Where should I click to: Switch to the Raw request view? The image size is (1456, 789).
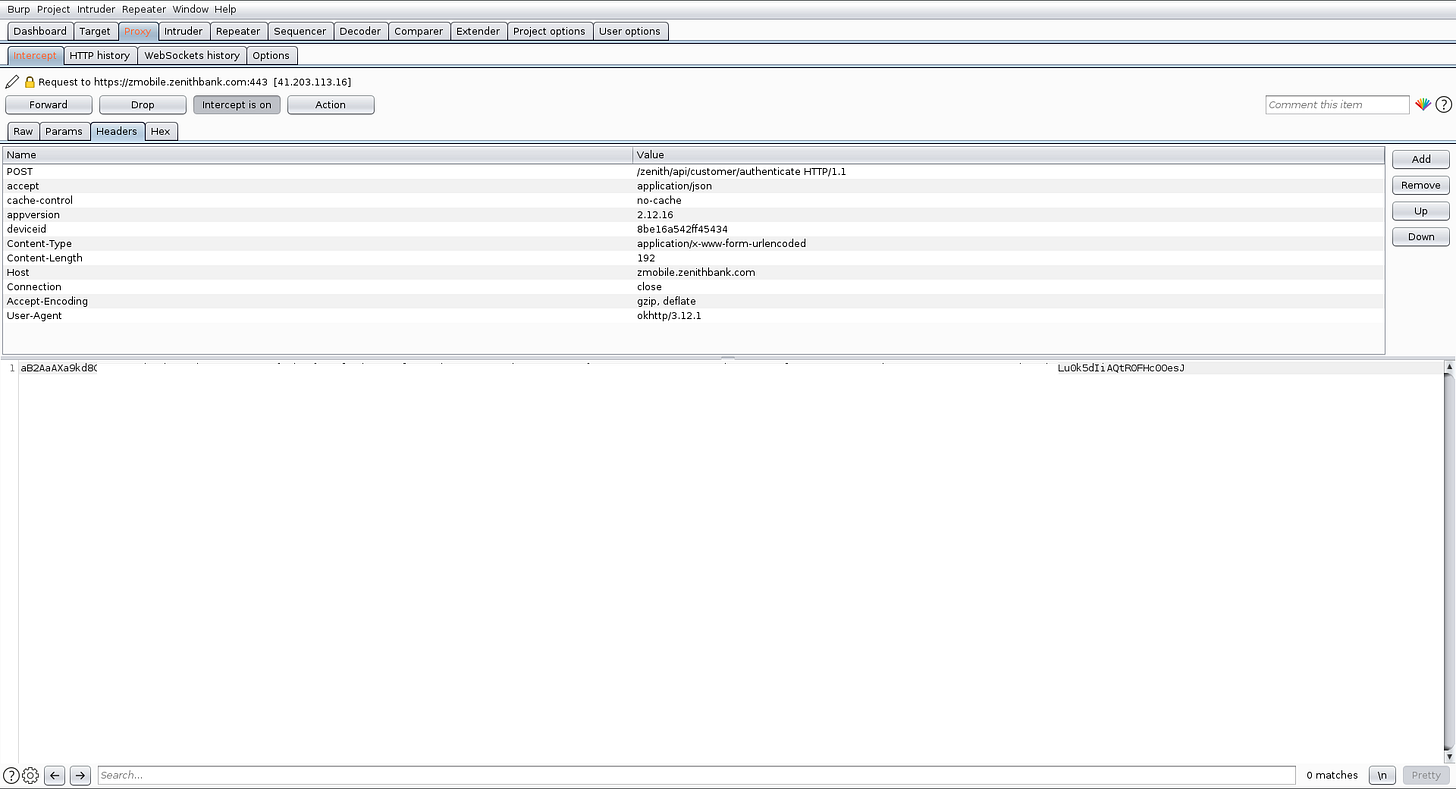23,131
